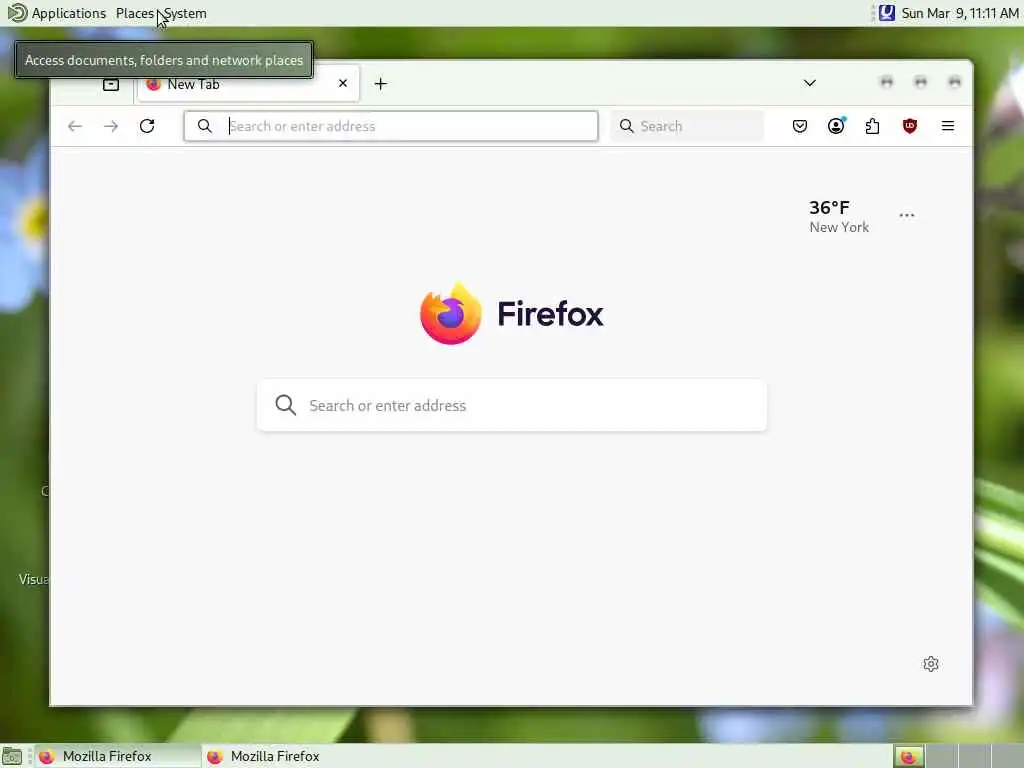Image resolution: width=1024 pixels, height=768 pixels.
Task: Click Show Desktop icon in bottom panel
Action: click(x=12, y=756)
